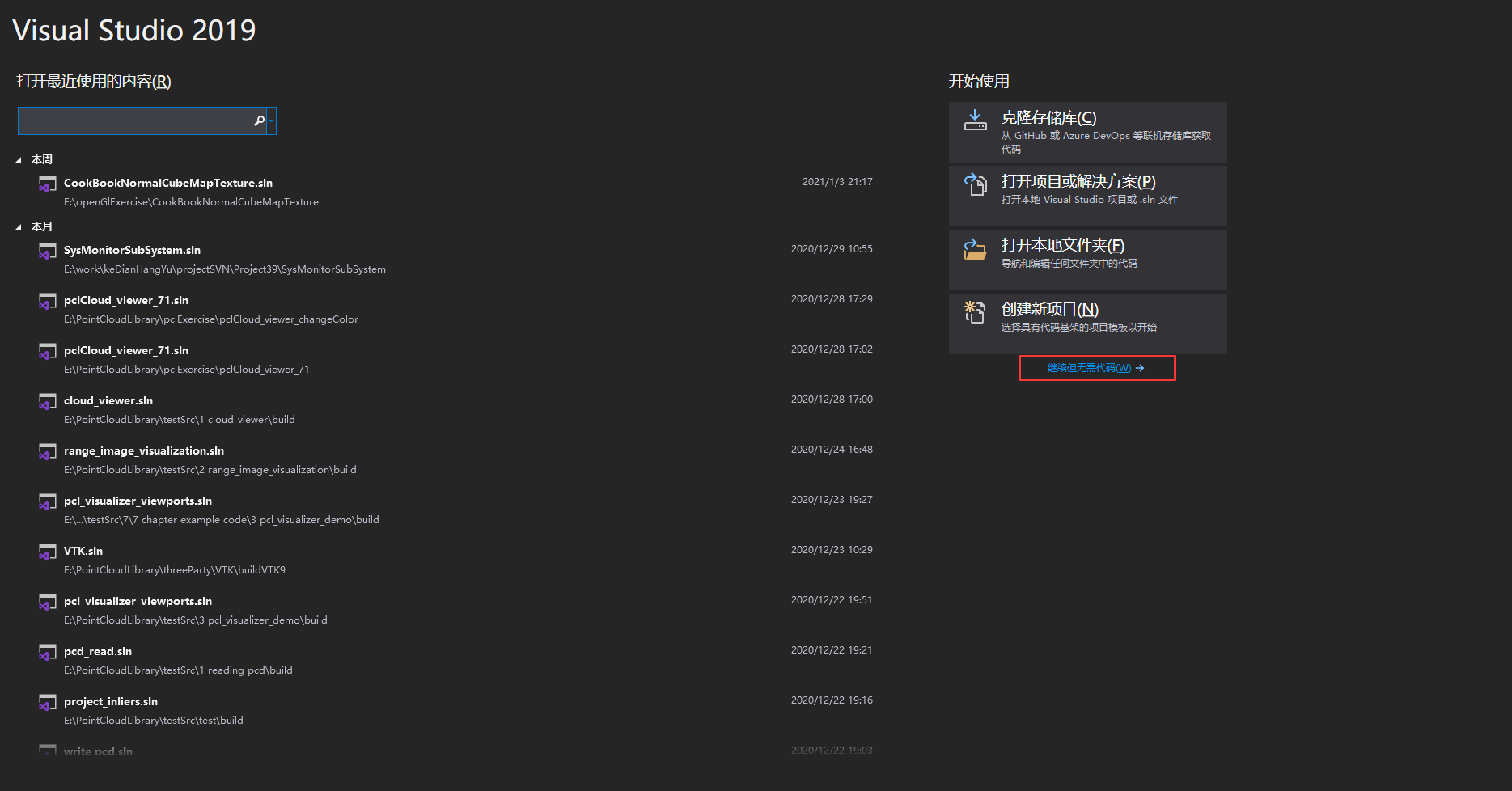The width and height of the screenshot is (1512, 791).
Task: Open range_image_visualization.sln from recent list
Action: coord(143,450)
